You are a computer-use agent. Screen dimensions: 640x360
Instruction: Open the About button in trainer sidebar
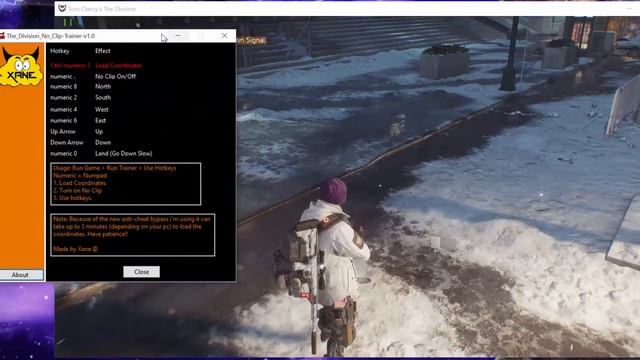(20, 275)
